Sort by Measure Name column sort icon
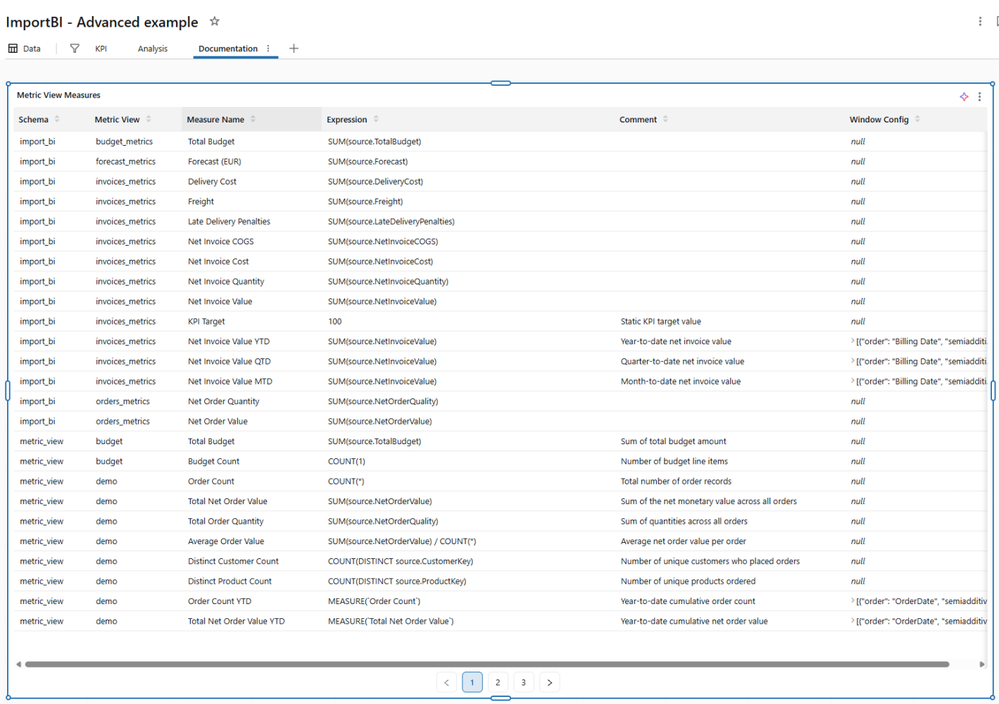The height and width of the screenshot is (704, 999). coord(253,119)
